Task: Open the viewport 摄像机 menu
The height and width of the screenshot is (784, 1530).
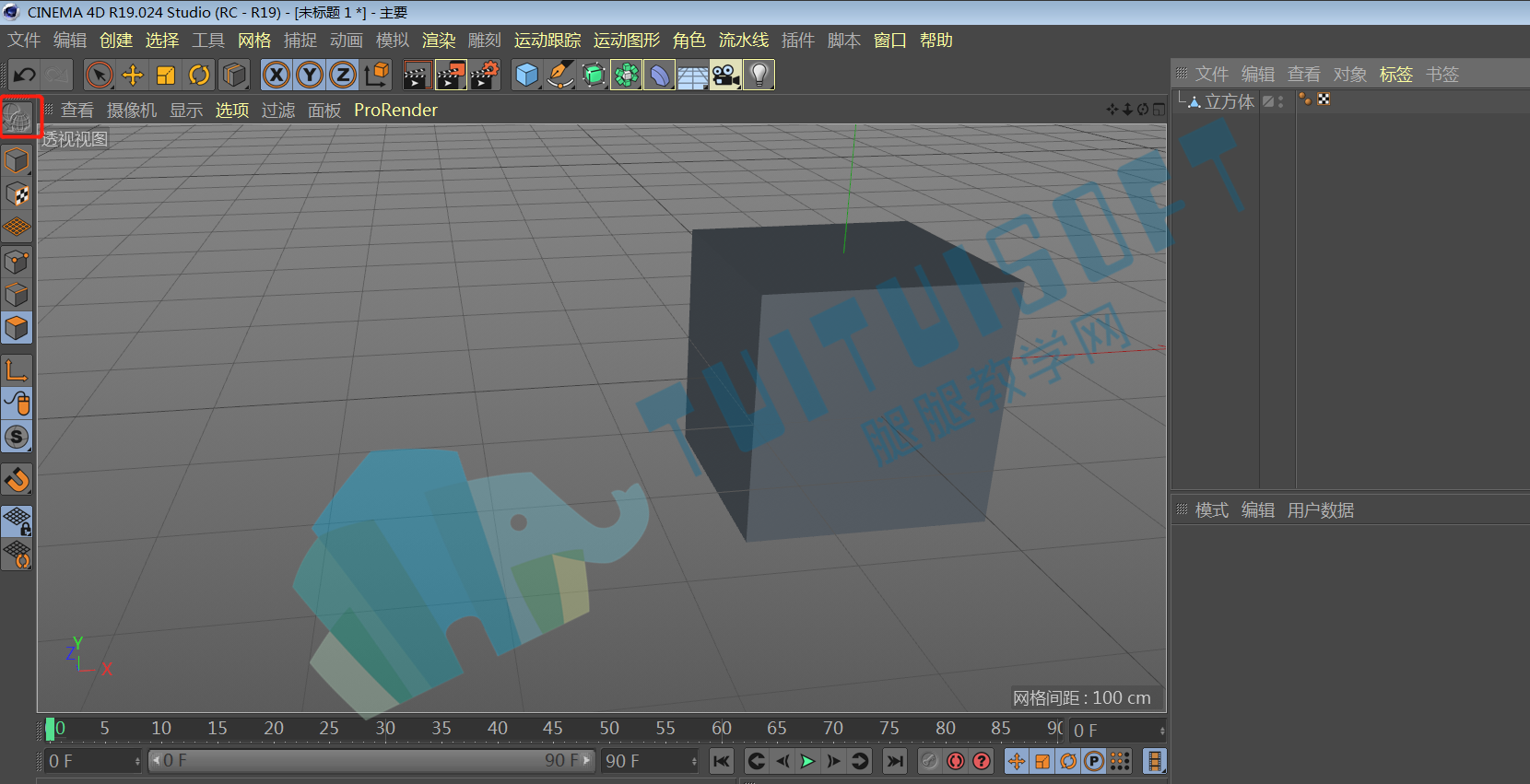Action: point(132,111)
